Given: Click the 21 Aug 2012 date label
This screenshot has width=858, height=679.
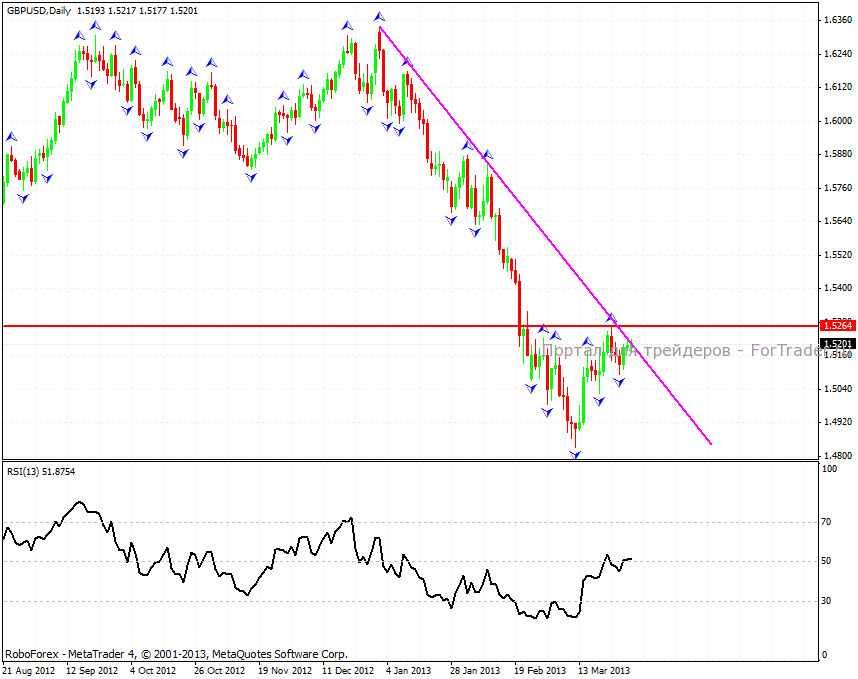Looking at the screenshot, I should point(27,670).
